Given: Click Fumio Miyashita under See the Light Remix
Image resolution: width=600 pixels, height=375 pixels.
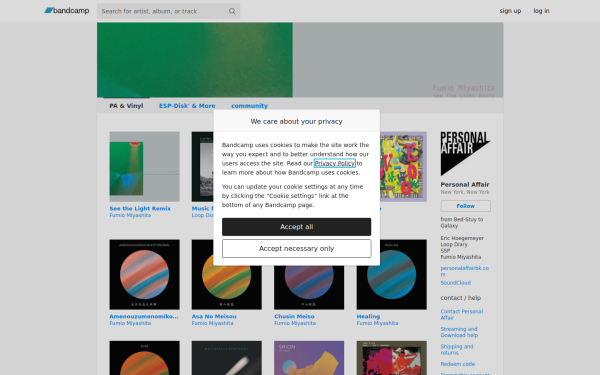Looking at the screenshot, I should 130,215.
